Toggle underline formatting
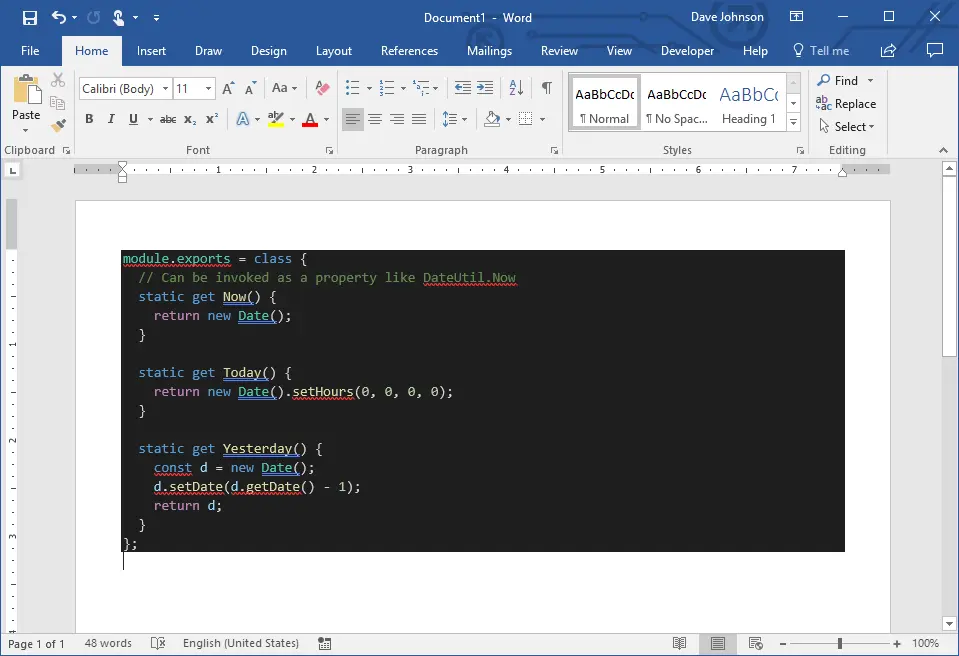 point(133,119)
